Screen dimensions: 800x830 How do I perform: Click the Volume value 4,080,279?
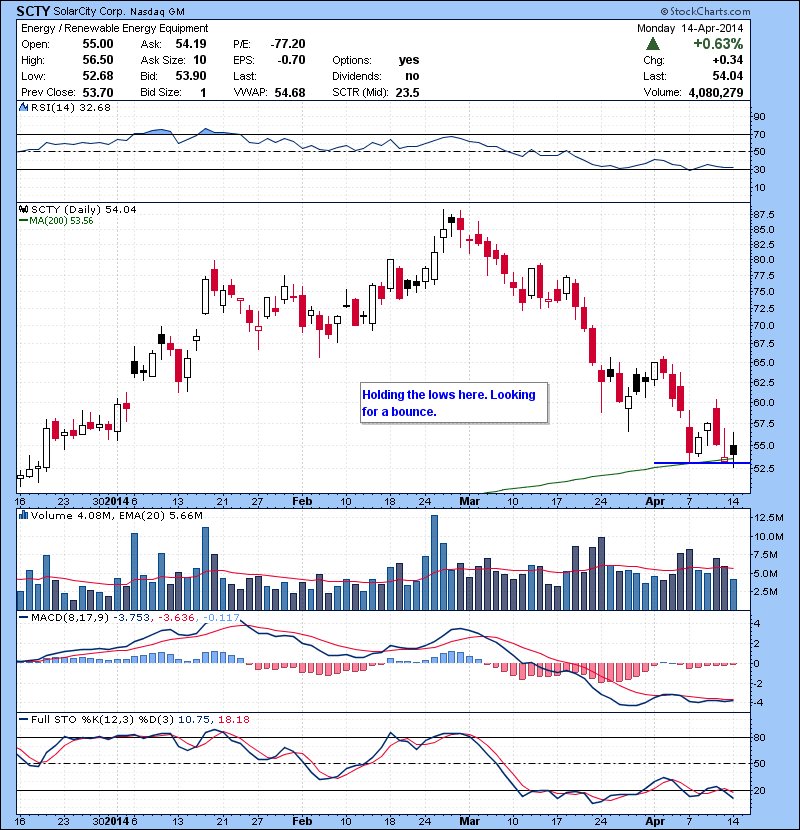pos(716,93)
